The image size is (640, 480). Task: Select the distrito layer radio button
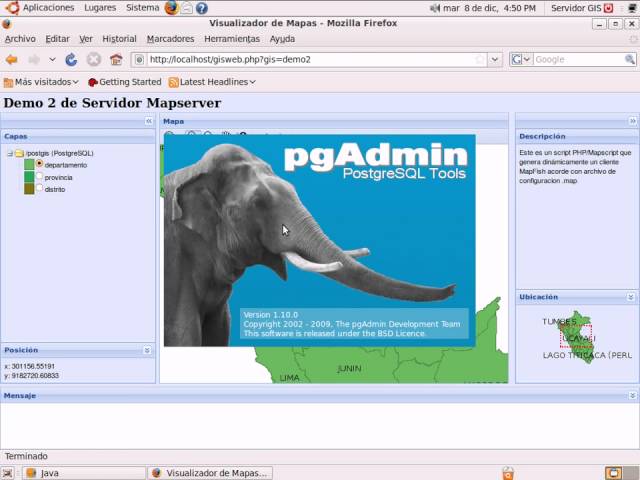39,188
